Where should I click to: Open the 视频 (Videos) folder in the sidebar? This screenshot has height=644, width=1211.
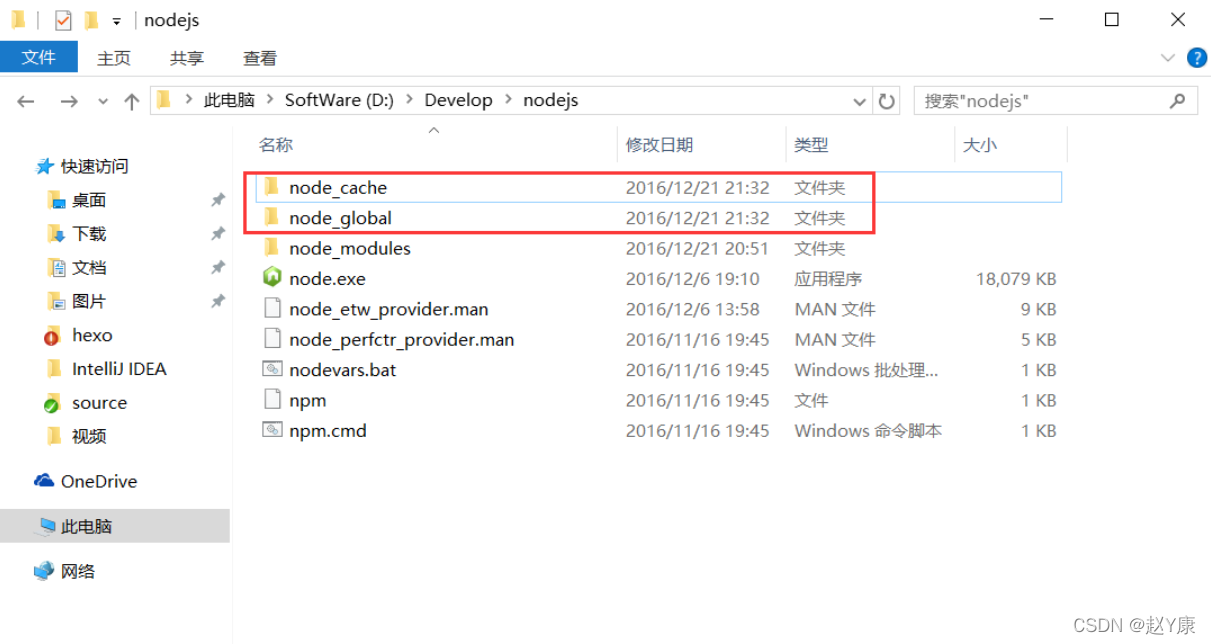click(x=78, y=436)
